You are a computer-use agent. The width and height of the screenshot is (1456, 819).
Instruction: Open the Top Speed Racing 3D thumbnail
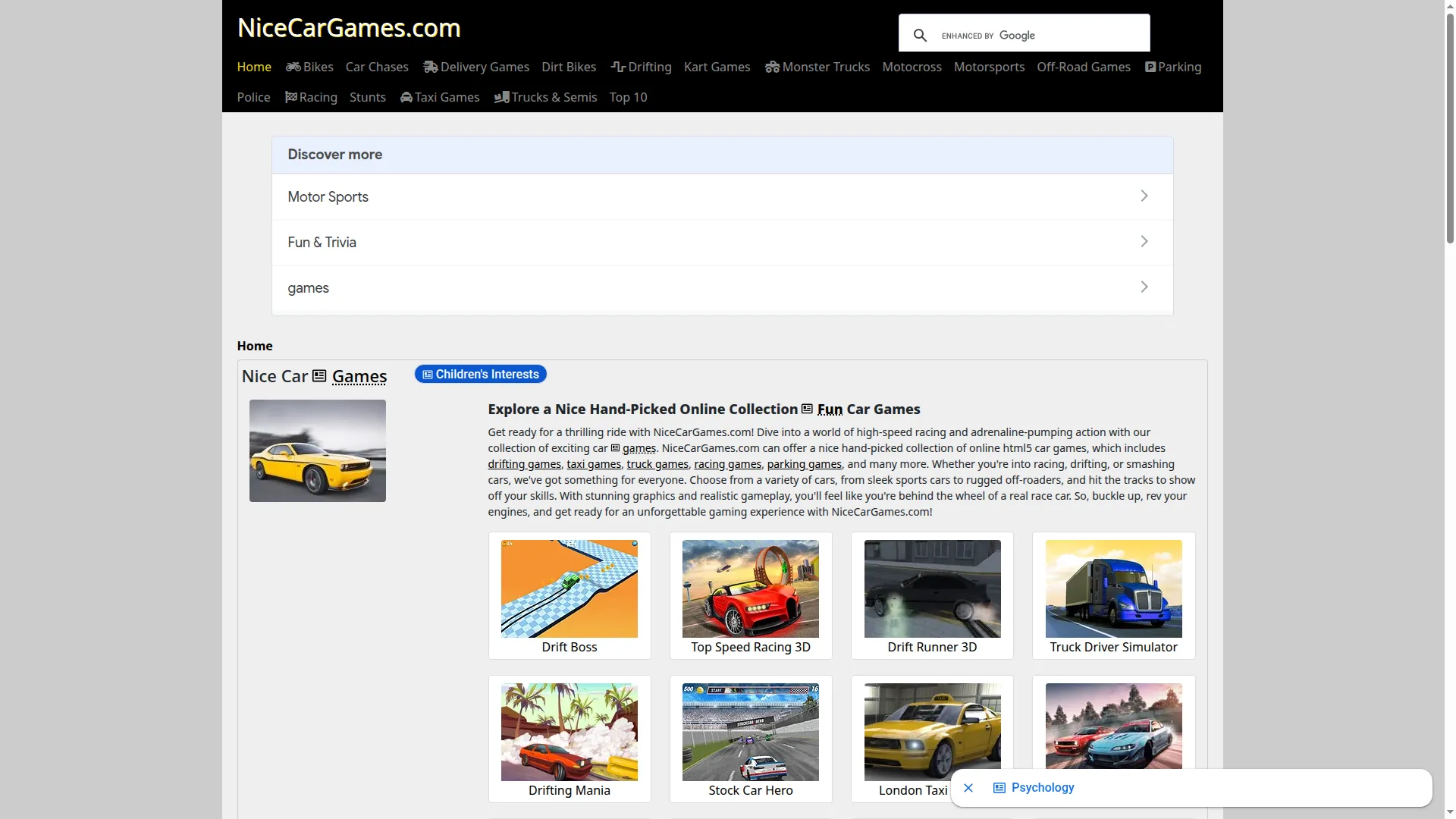coord(751,588)
